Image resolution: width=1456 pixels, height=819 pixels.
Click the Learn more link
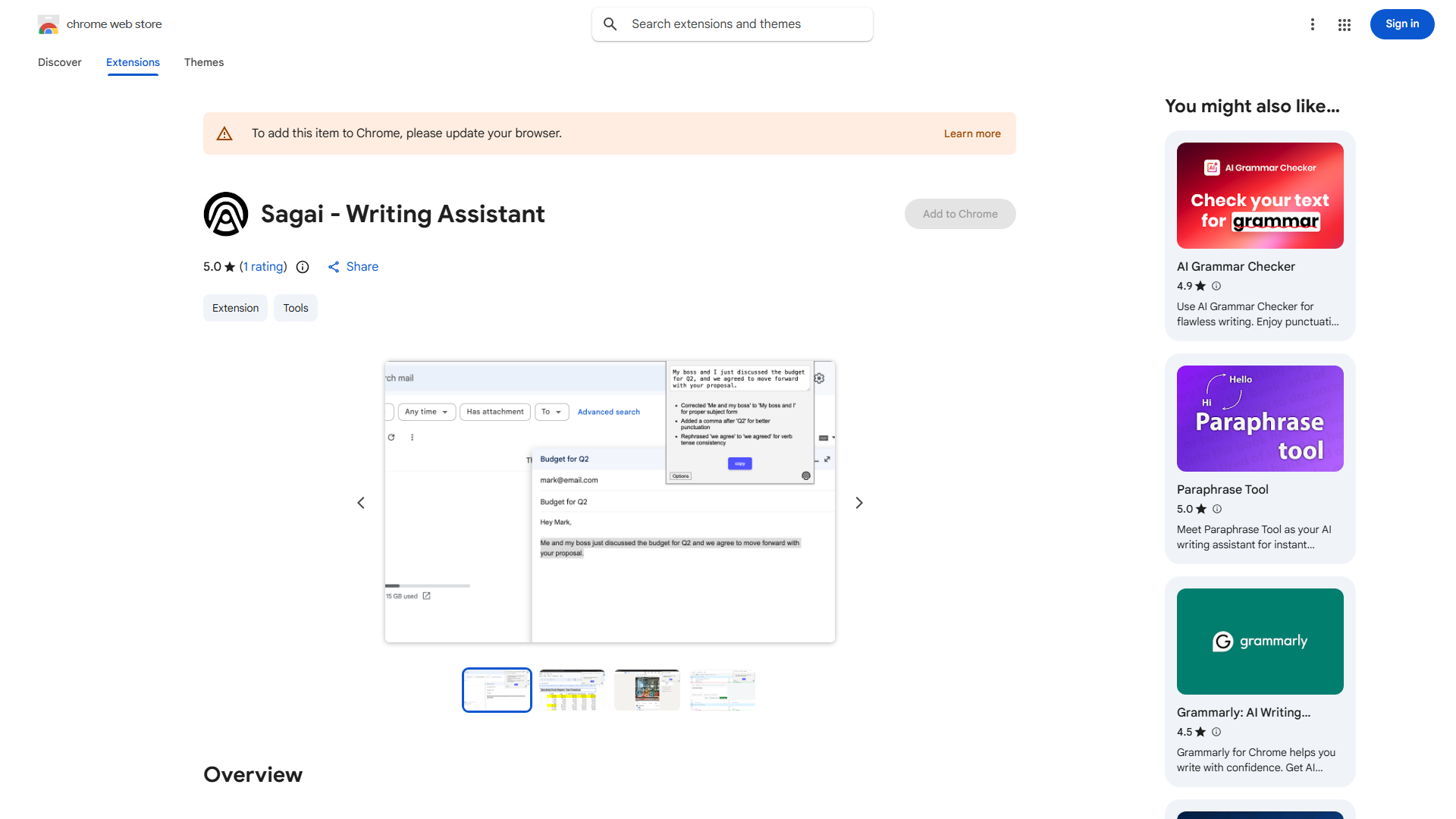pyautogui.click(x=972, y=133)
